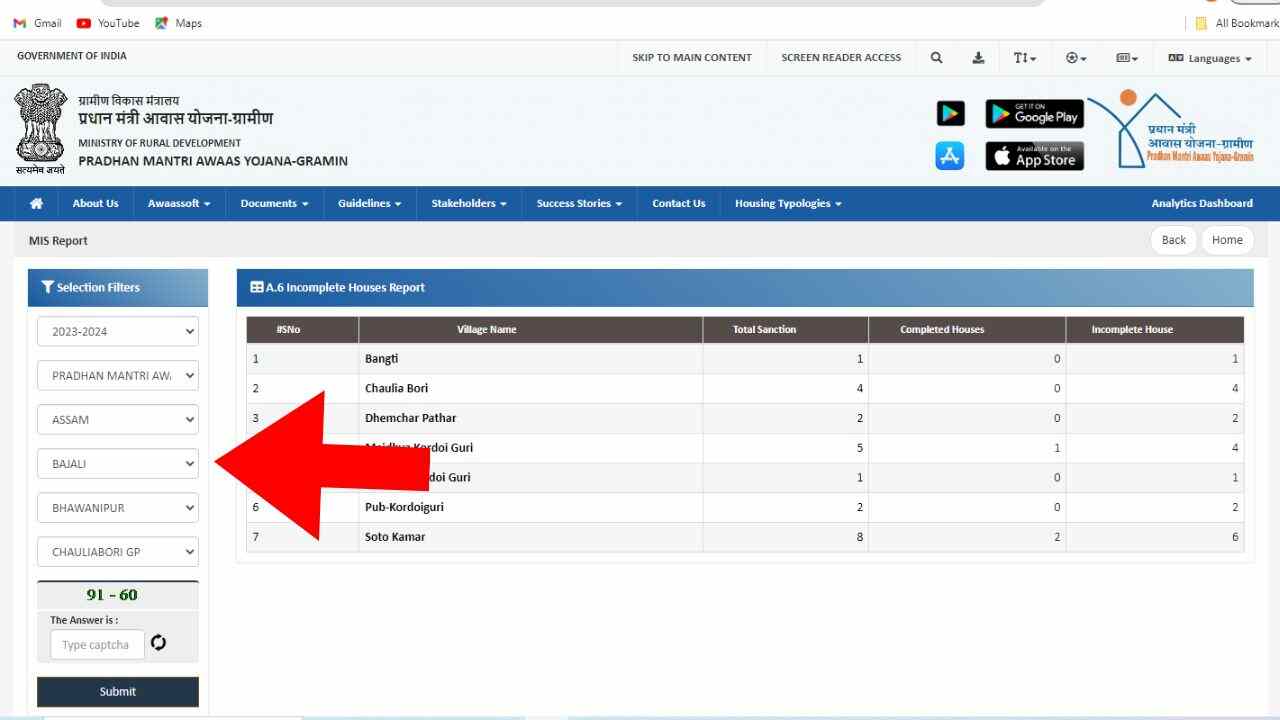Expand the Documents menu
1280x720 pixels.
tap(274, 203)
